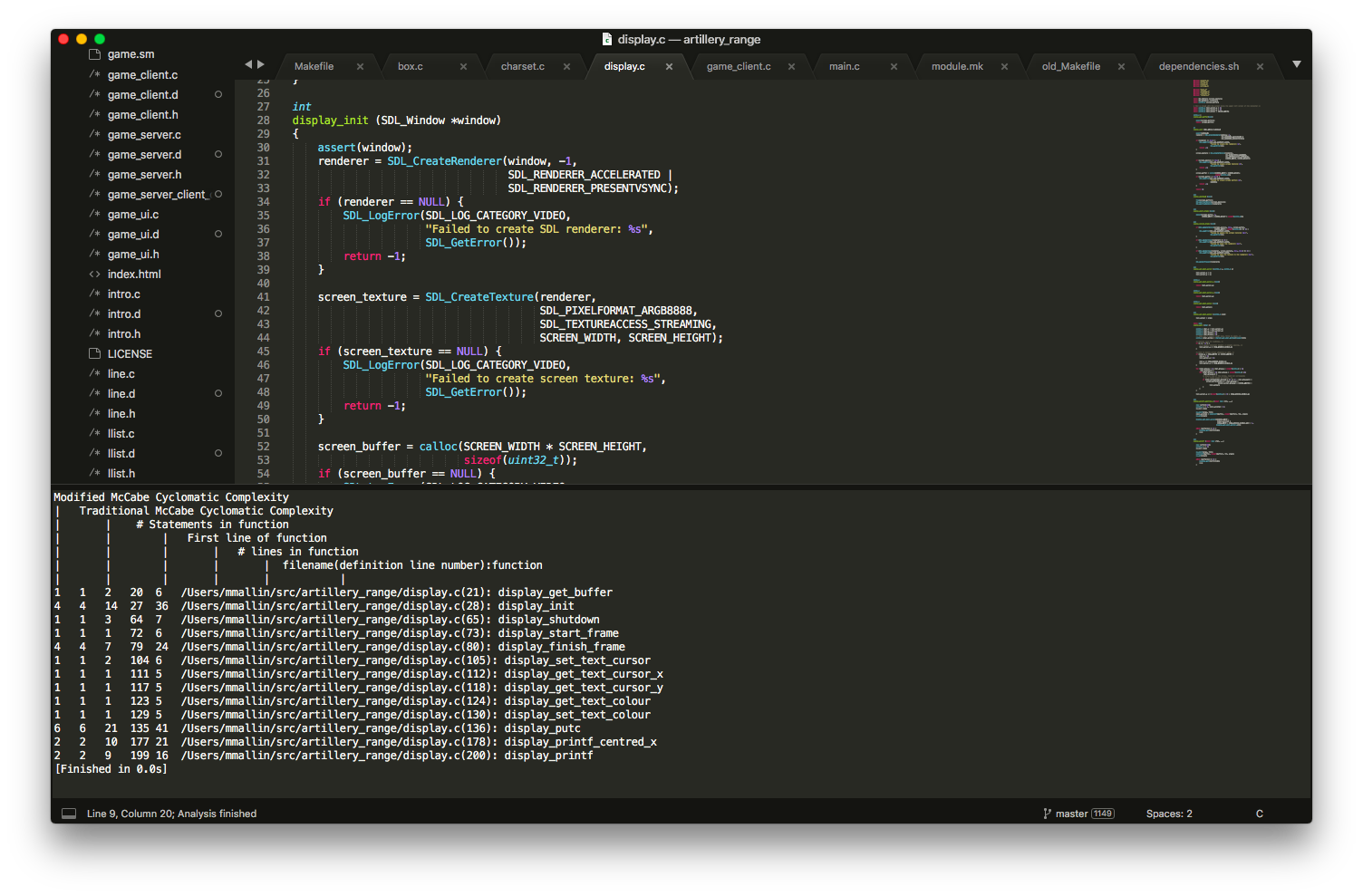This screenshot has width=1363, height=896.
Task: Click the git branch icon showing master
Action: pos(1047,813)
